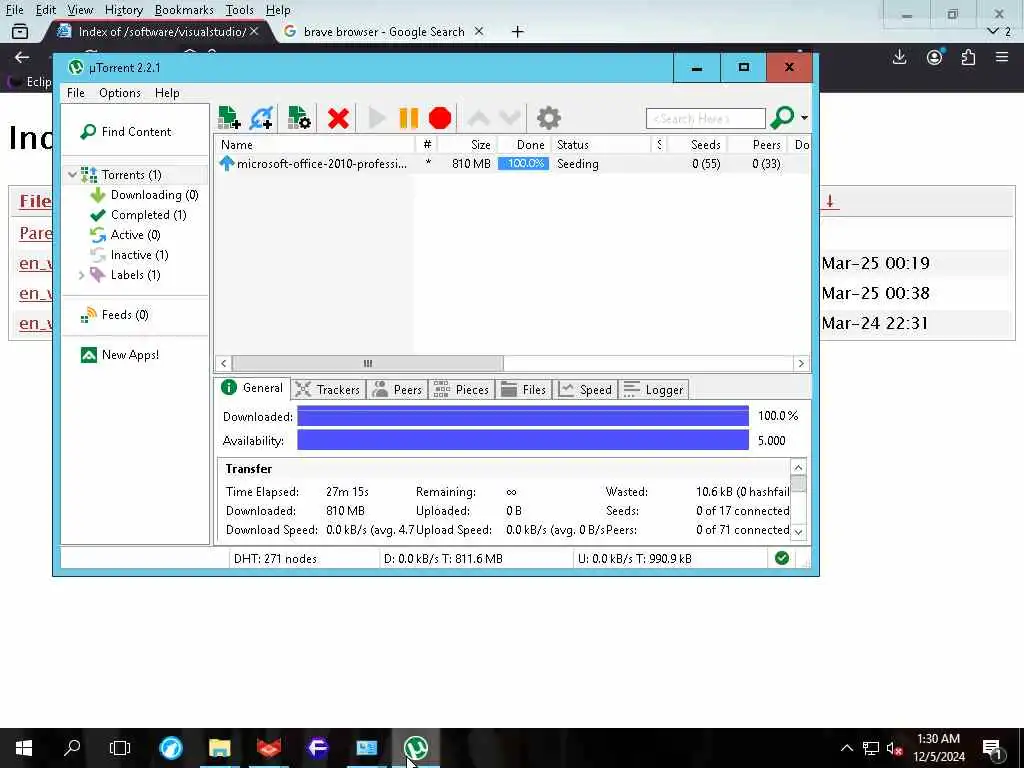
Task: Open µTorrent File menu
Action: tap(76, 93)
